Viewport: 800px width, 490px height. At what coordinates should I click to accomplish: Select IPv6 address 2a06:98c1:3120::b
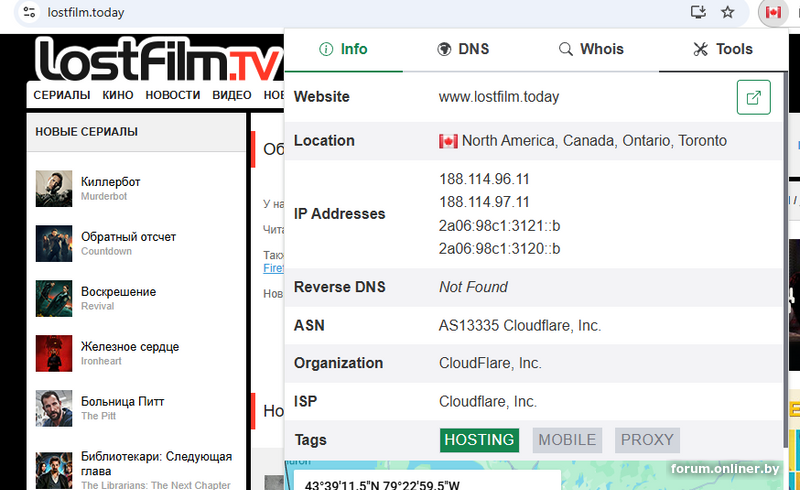(499, 249)
